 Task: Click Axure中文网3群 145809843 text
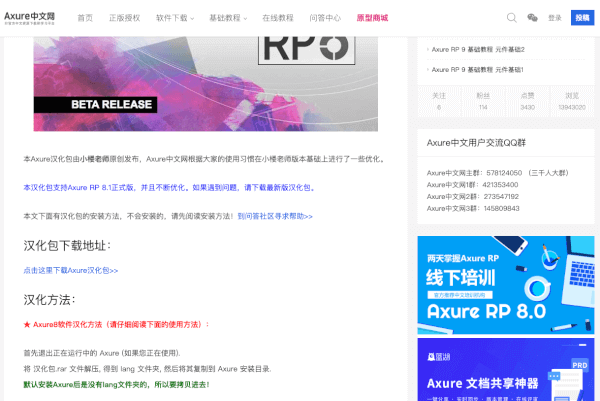pyautogui.click(x=473, y=209)
